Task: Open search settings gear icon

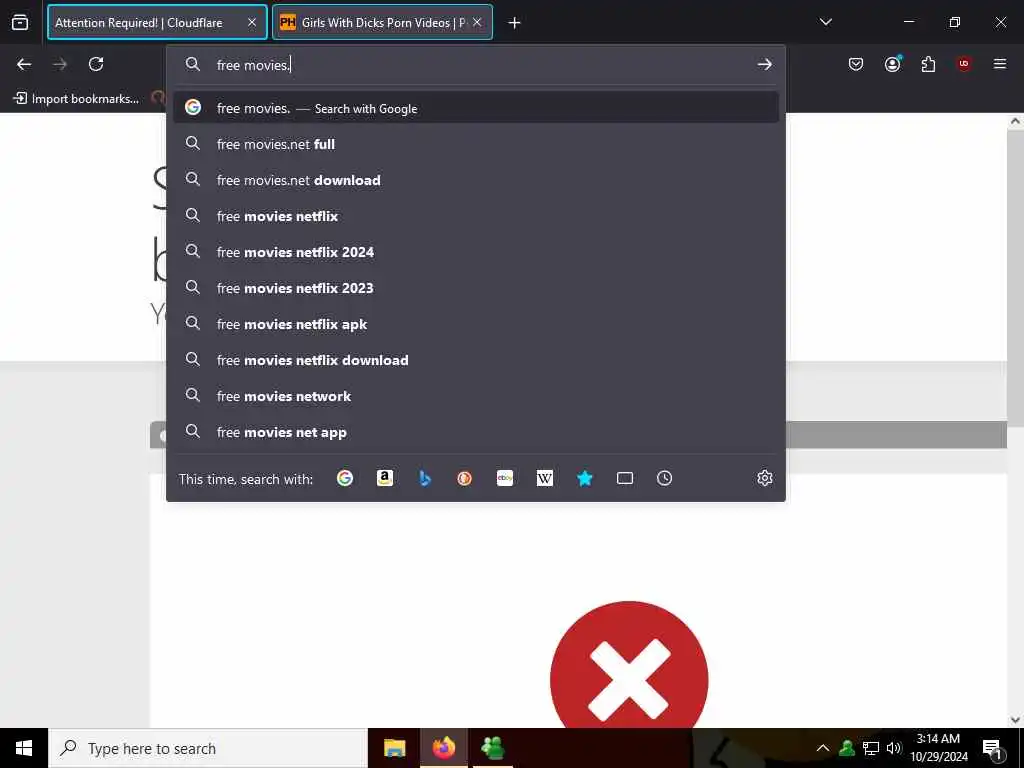Action: click(765, 478)
